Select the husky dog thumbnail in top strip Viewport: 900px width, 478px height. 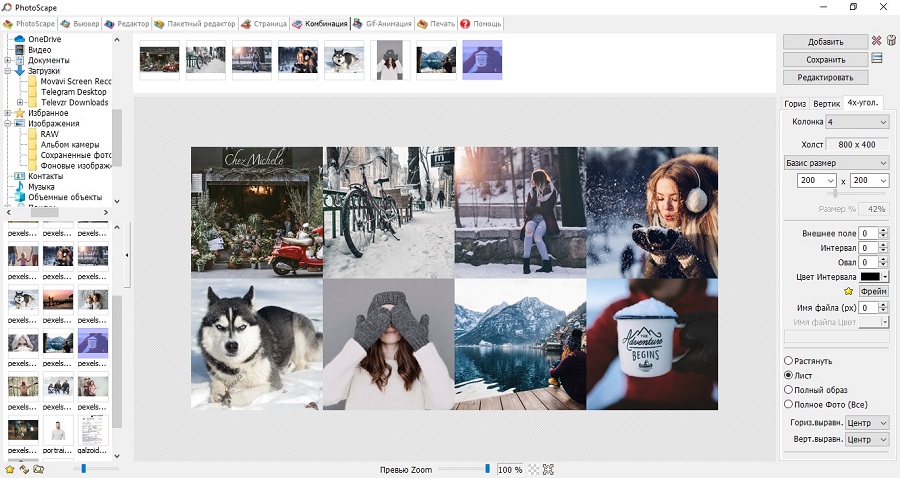[344, 60]
